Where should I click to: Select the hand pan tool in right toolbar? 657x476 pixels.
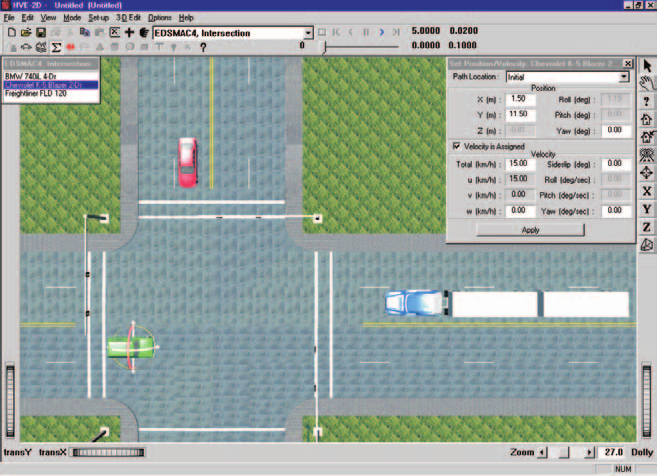(647, 83)
